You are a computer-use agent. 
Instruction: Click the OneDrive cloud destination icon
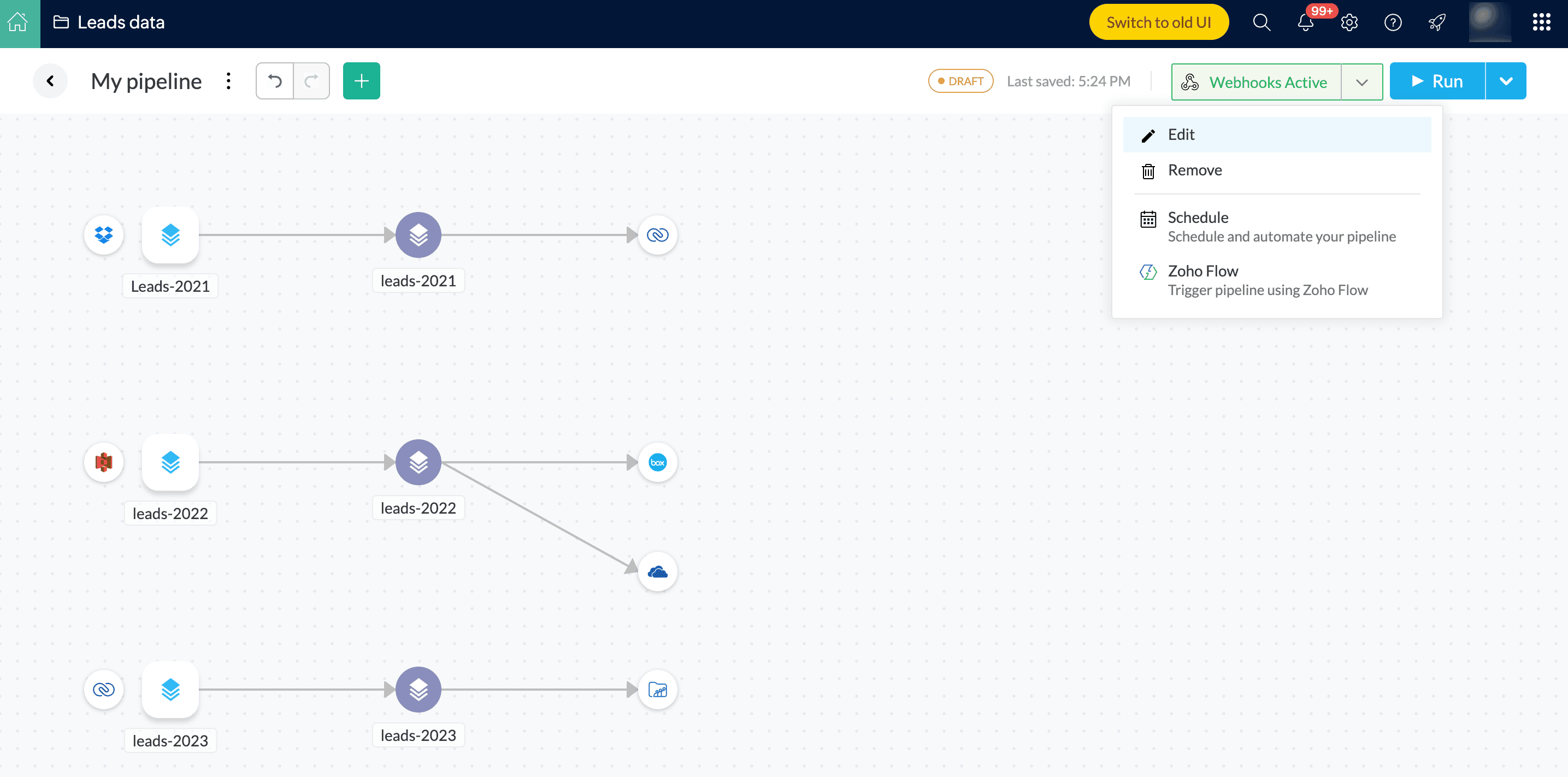[x=657, y=572]
